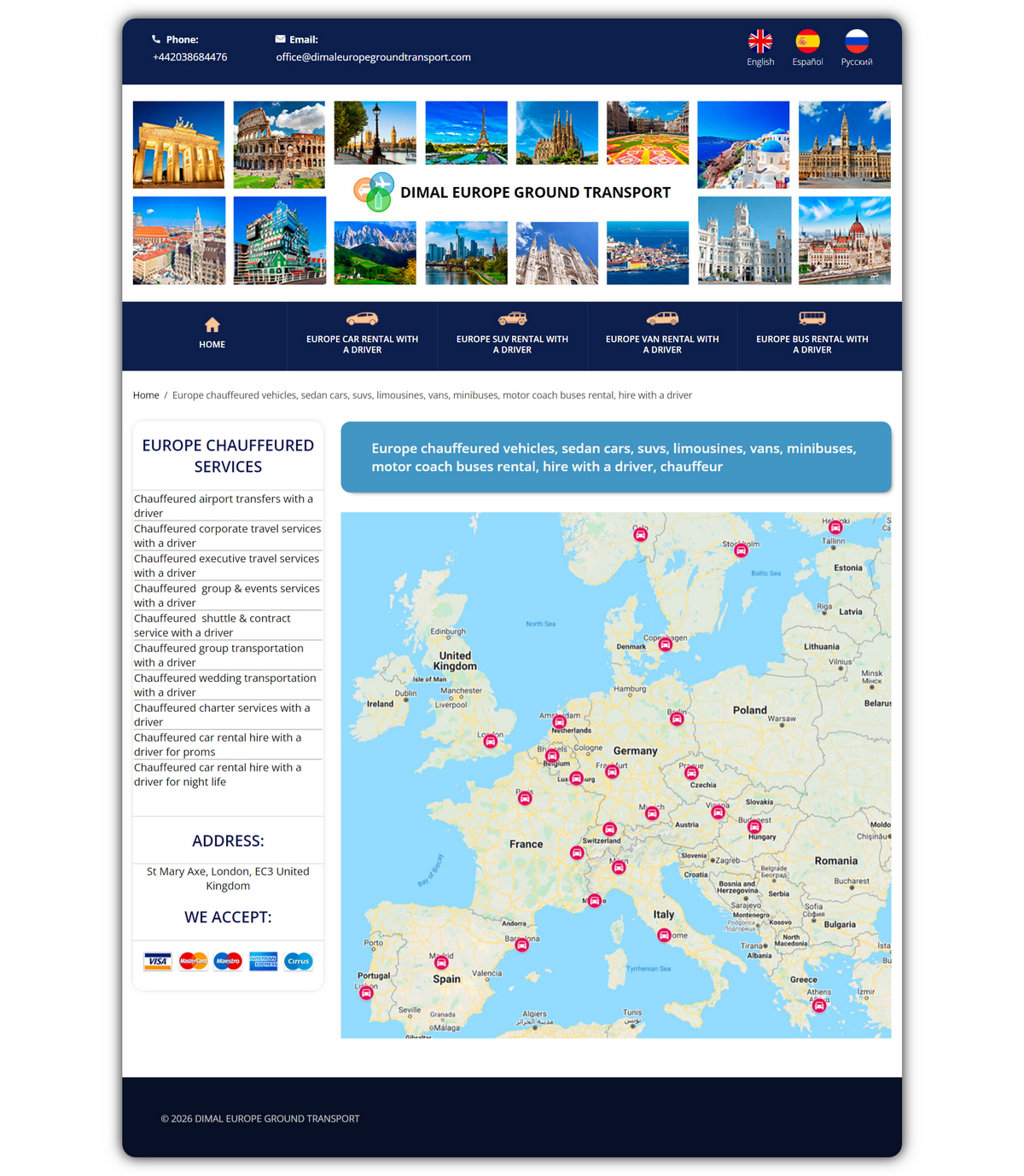Click the Copenhagen map marker
Image resolution: width=1024 pixels, height=1176 pixels.
click(x=666, y=644)
